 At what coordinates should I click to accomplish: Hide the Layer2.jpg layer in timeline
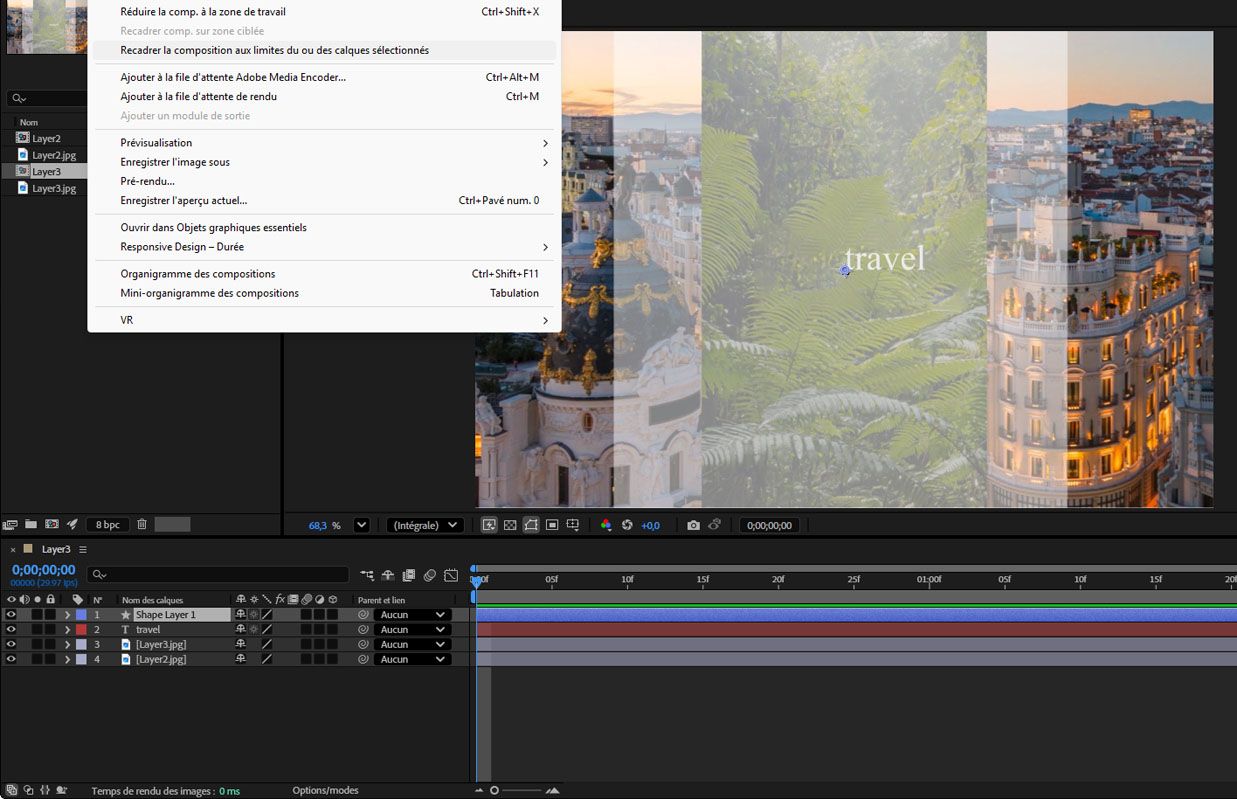coord(11,660)
